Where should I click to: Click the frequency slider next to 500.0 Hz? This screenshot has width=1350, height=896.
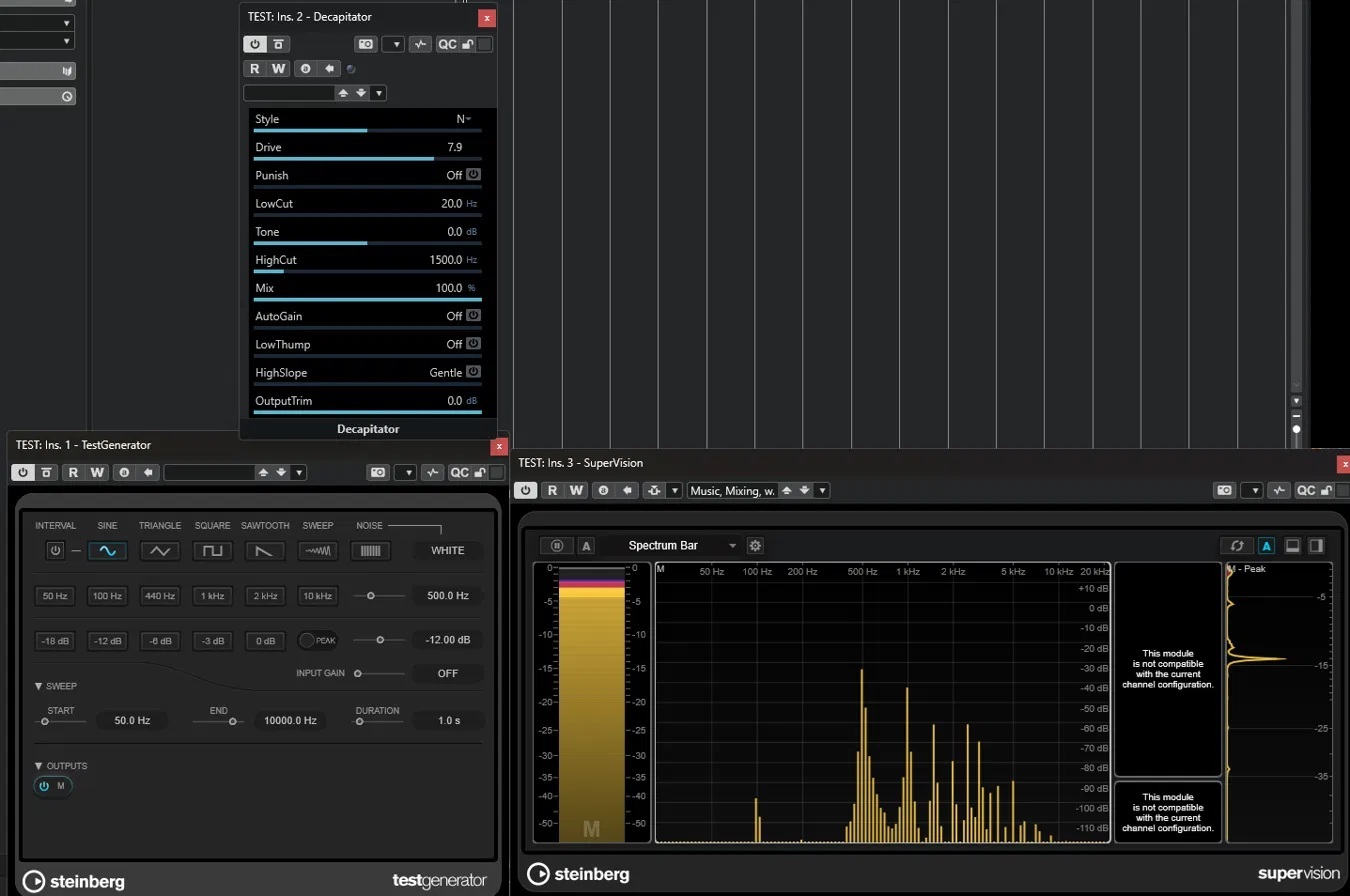pos(379,595)
